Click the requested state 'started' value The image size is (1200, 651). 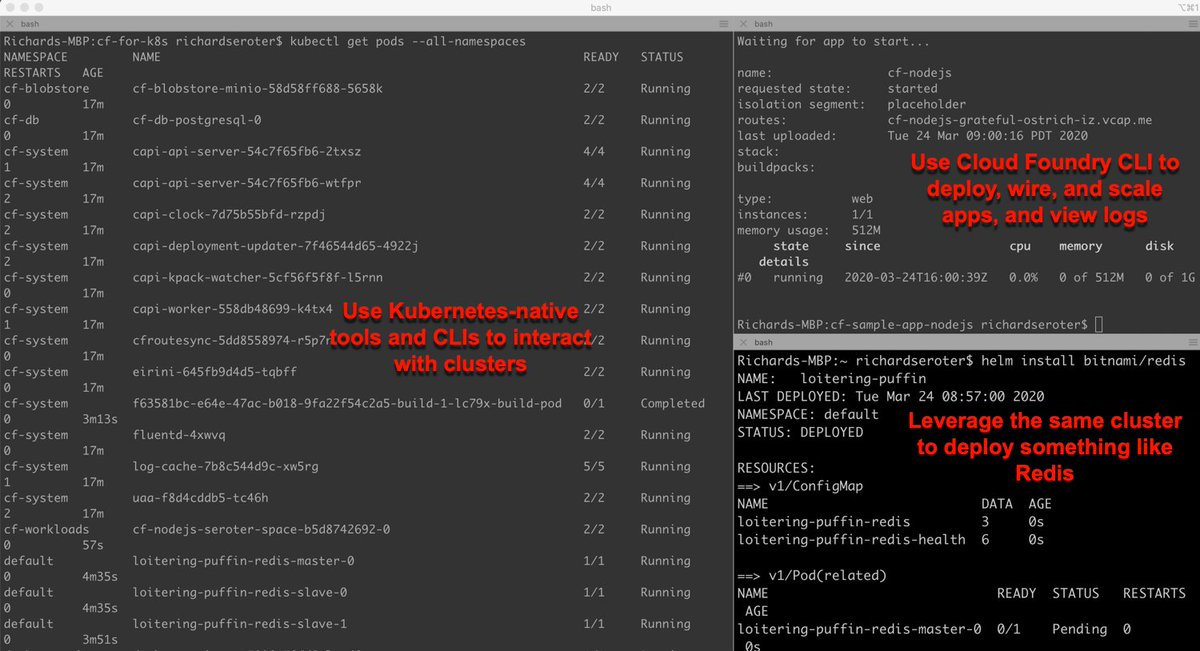pyautogui.click(x=913, y=89)
